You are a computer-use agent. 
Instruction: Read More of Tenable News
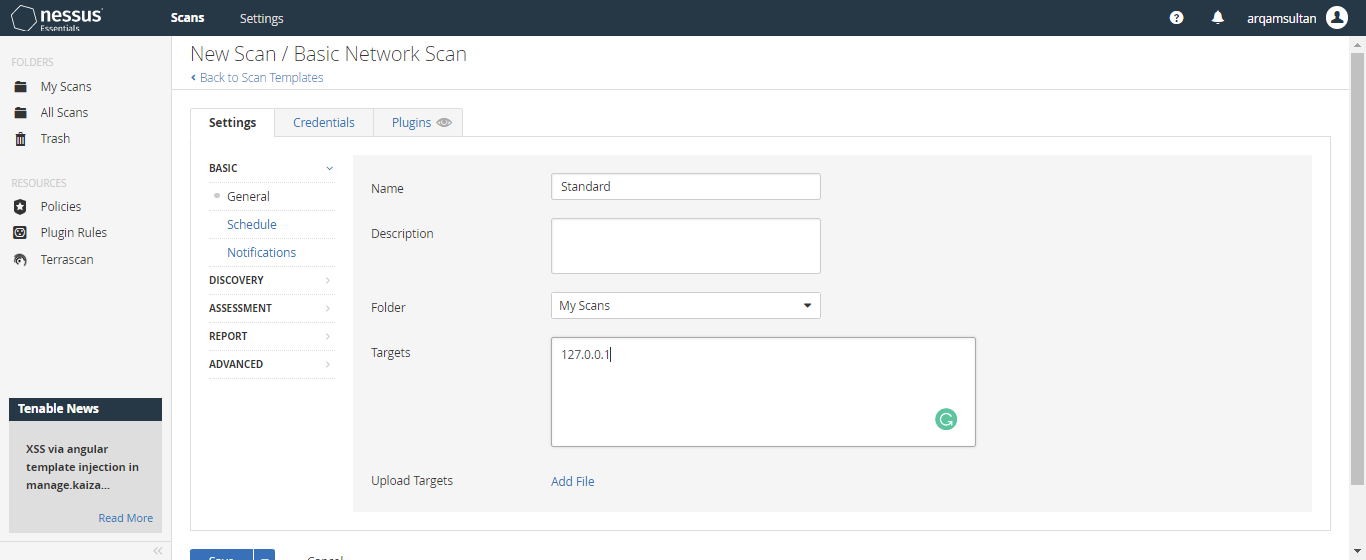[x=126, y=518]
